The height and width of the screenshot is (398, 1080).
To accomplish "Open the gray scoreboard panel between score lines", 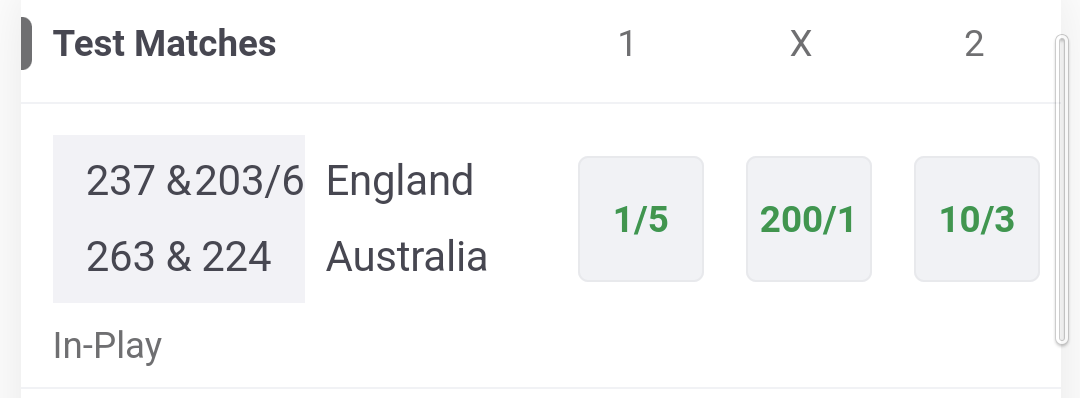I will pos(179,219).
